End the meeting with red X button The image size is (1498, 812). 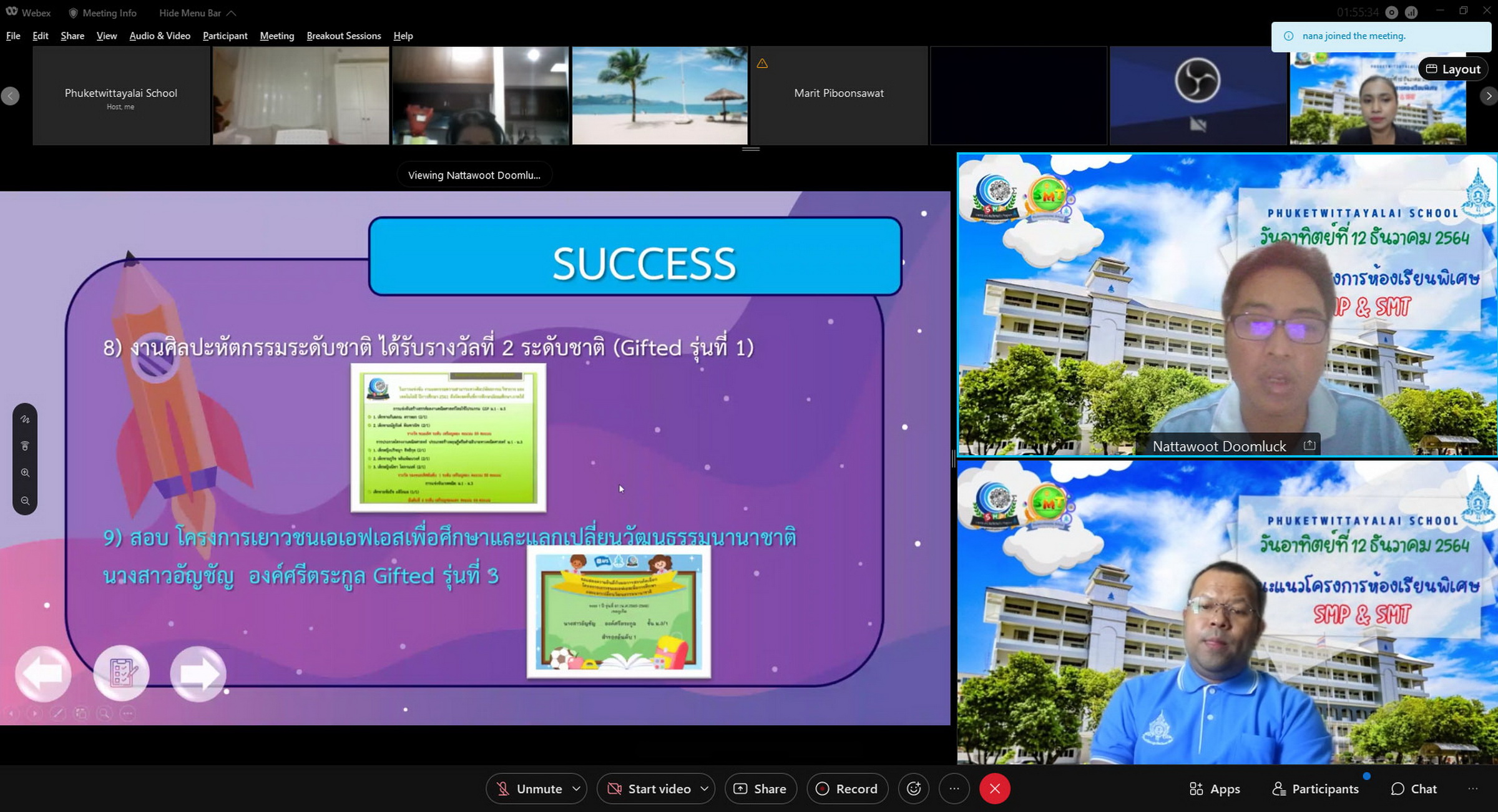(995, 789)
